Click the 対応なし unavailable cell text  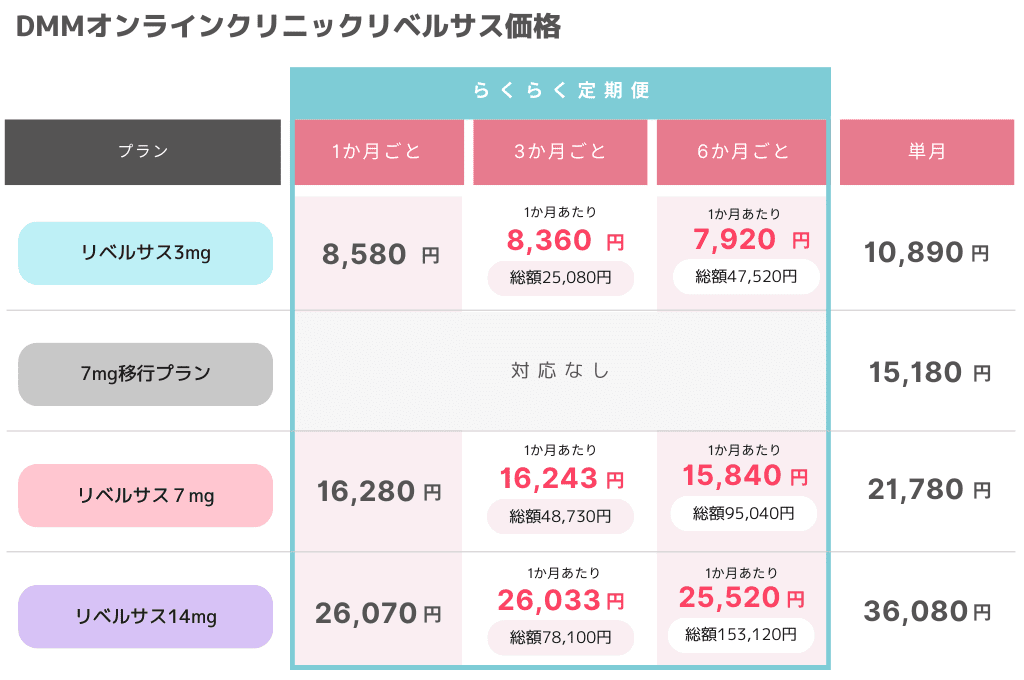pos(560,371)
